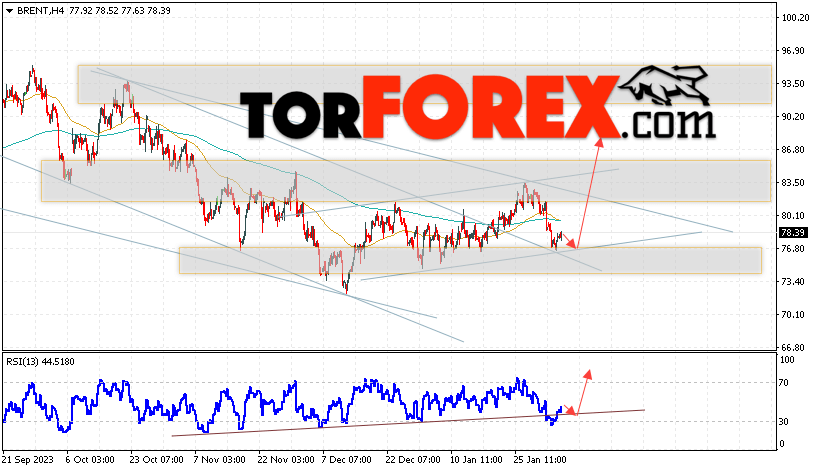Click the 66.80 price axis label
816x471 pixels.
(794, 348)
